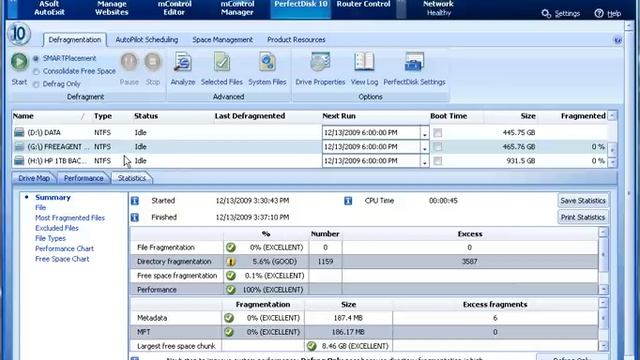This screenshot has width=640, height=360.
Task: Click Save Statistics button
Action: click(x=582, y=201)
